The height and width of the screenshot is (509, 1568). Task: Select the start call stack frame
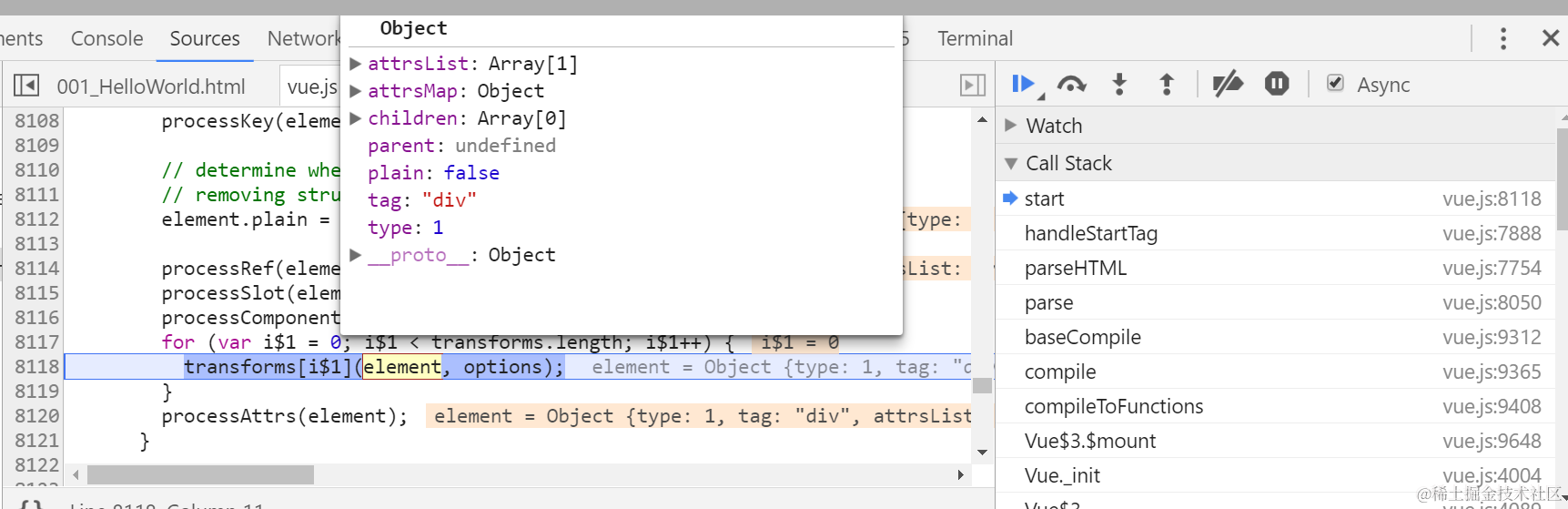pyautogui.click(x=1276, y=199)
